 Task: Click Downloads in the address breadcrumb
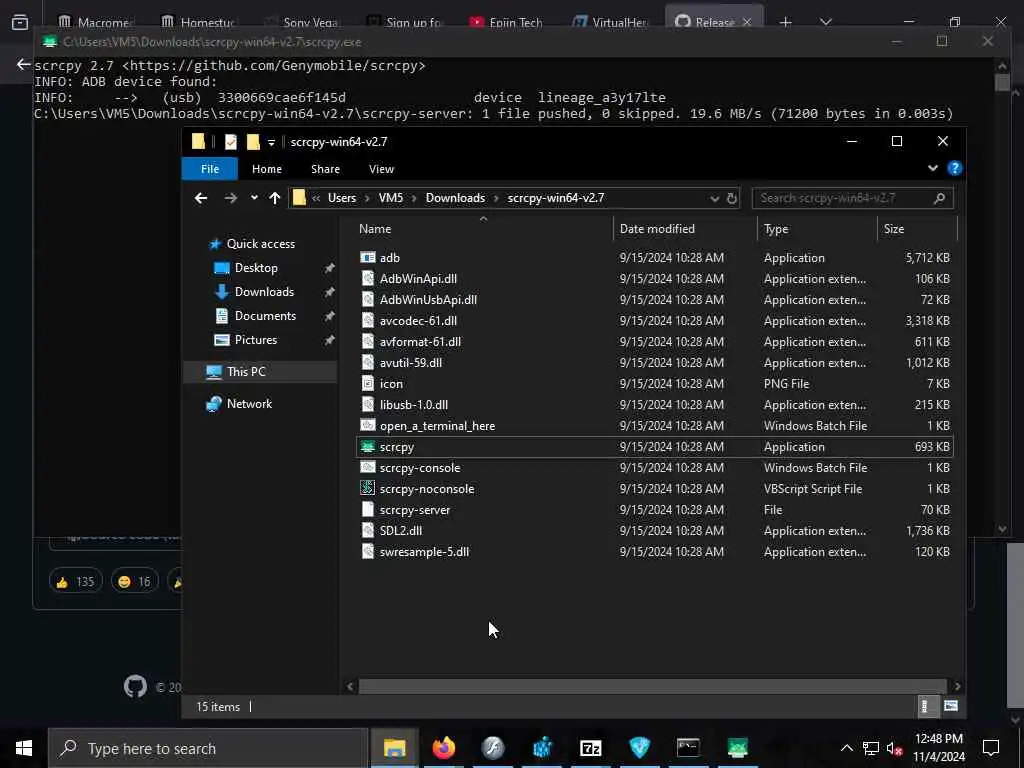pyautogui.click(x=455, y=198)
